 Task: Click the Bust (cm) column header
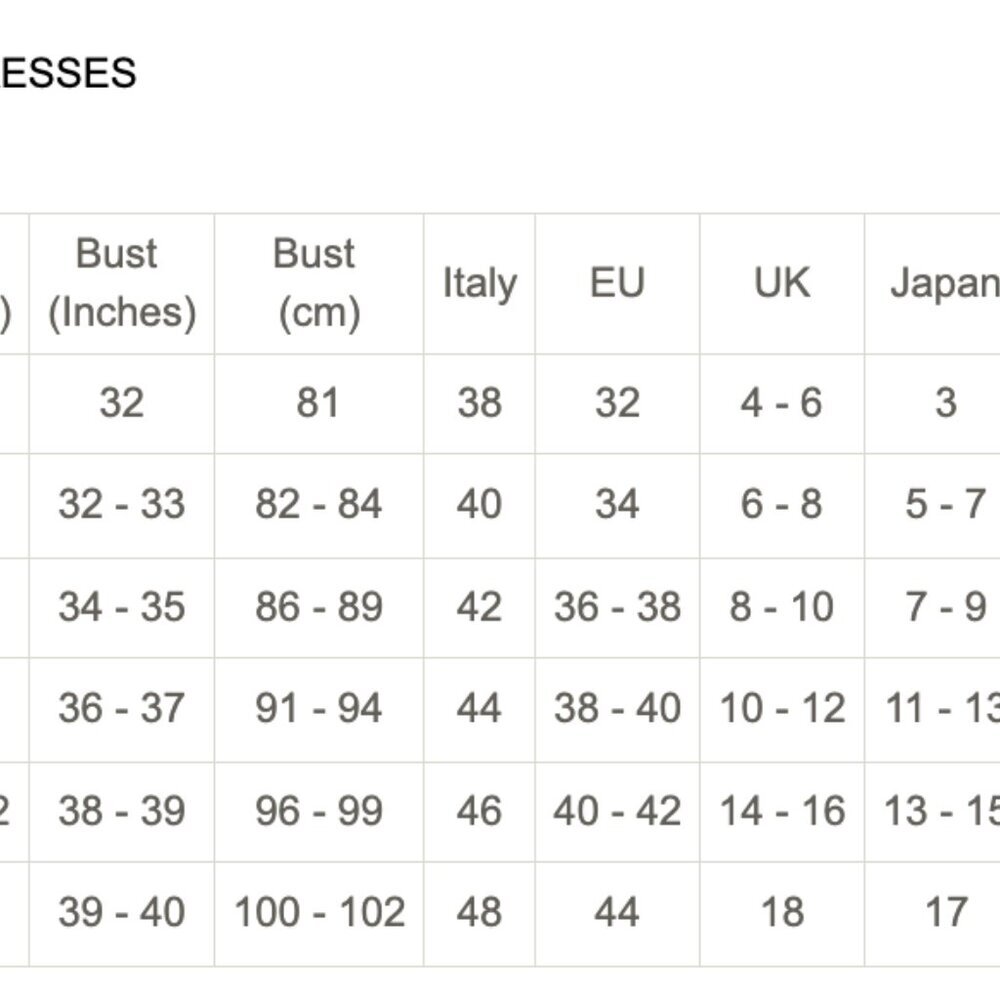[x=319, y=284]
